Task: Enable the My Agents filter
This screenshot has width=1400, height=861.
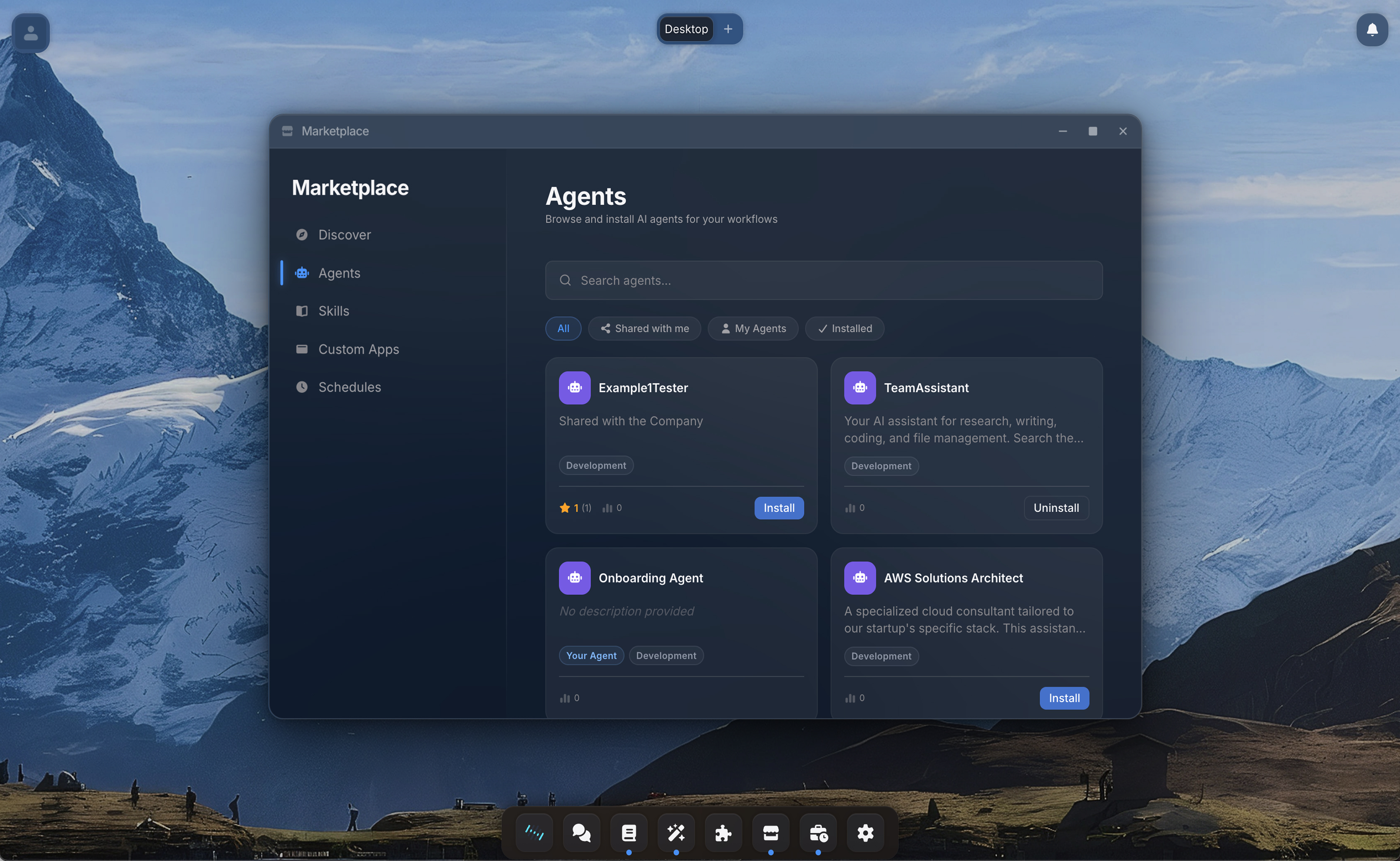Action: click(753, 328)
